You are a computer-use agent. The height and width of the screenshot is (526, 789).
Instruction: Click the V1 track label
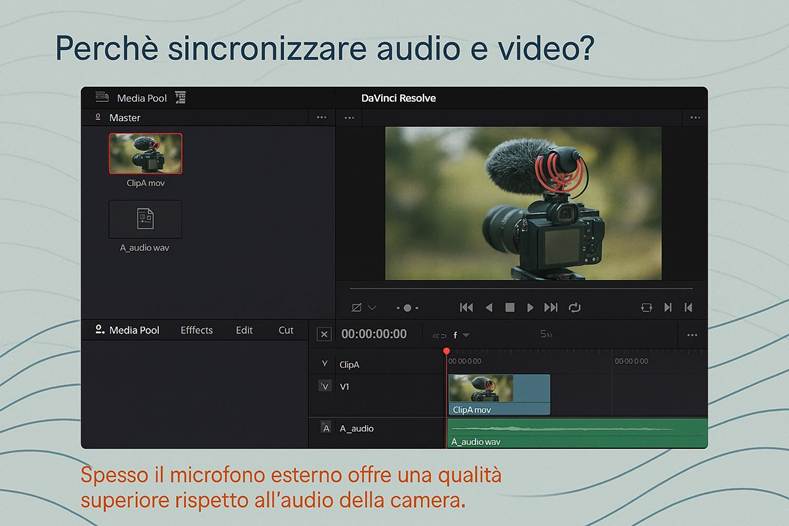[344, 387]
